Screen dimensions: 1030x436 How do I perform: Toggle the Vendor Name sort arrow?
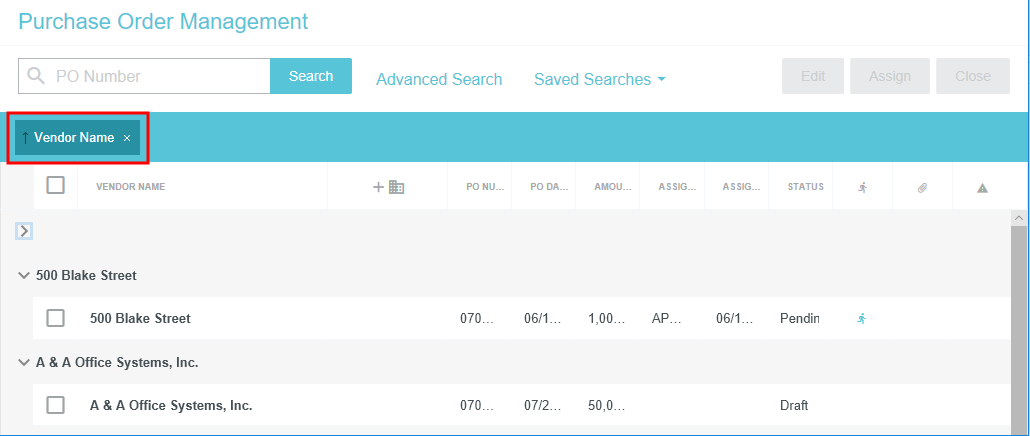click(25, 138)
